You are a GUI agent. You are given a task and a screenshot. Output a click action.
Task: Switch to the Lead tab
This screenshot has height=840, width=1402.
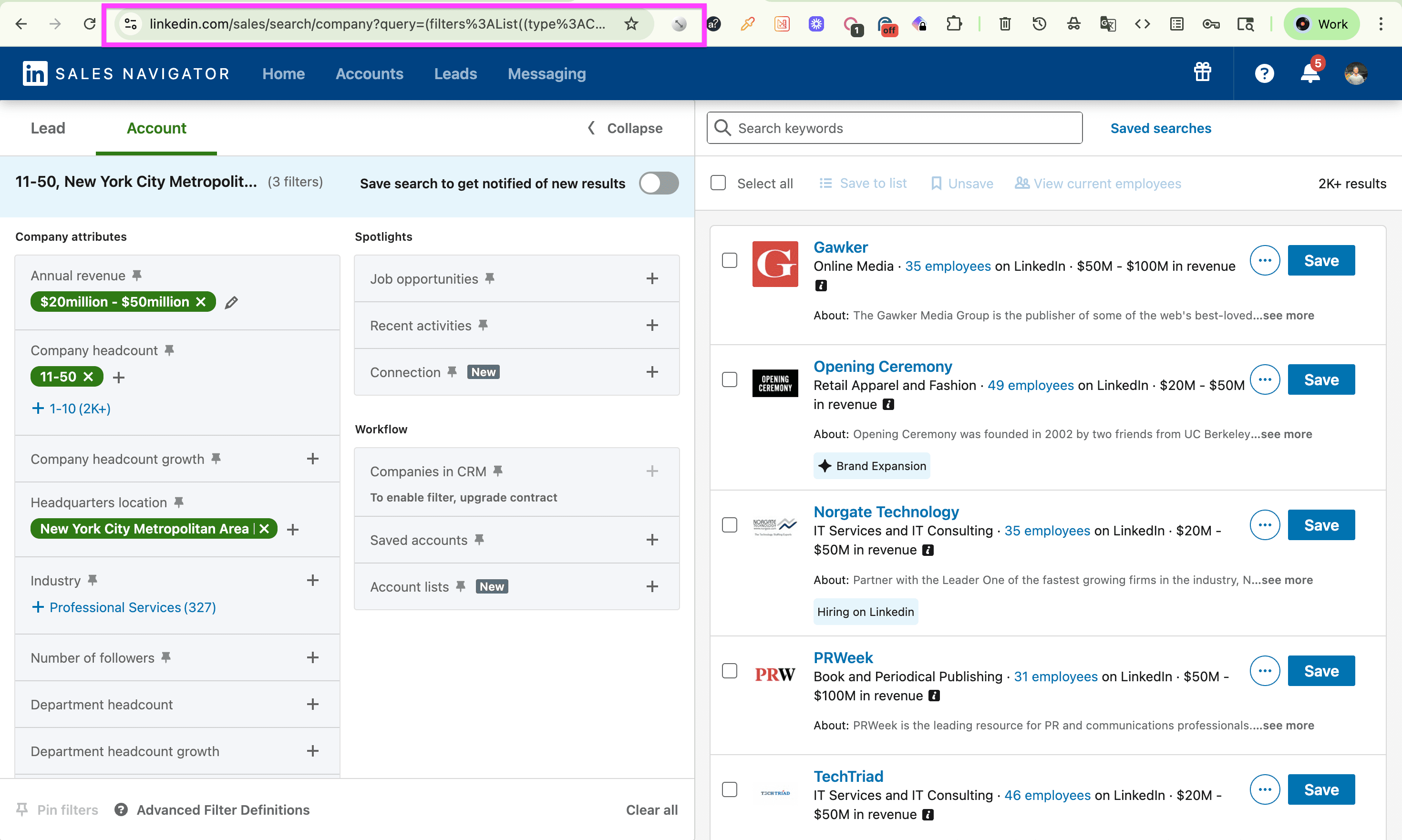[x=48, y=129]
